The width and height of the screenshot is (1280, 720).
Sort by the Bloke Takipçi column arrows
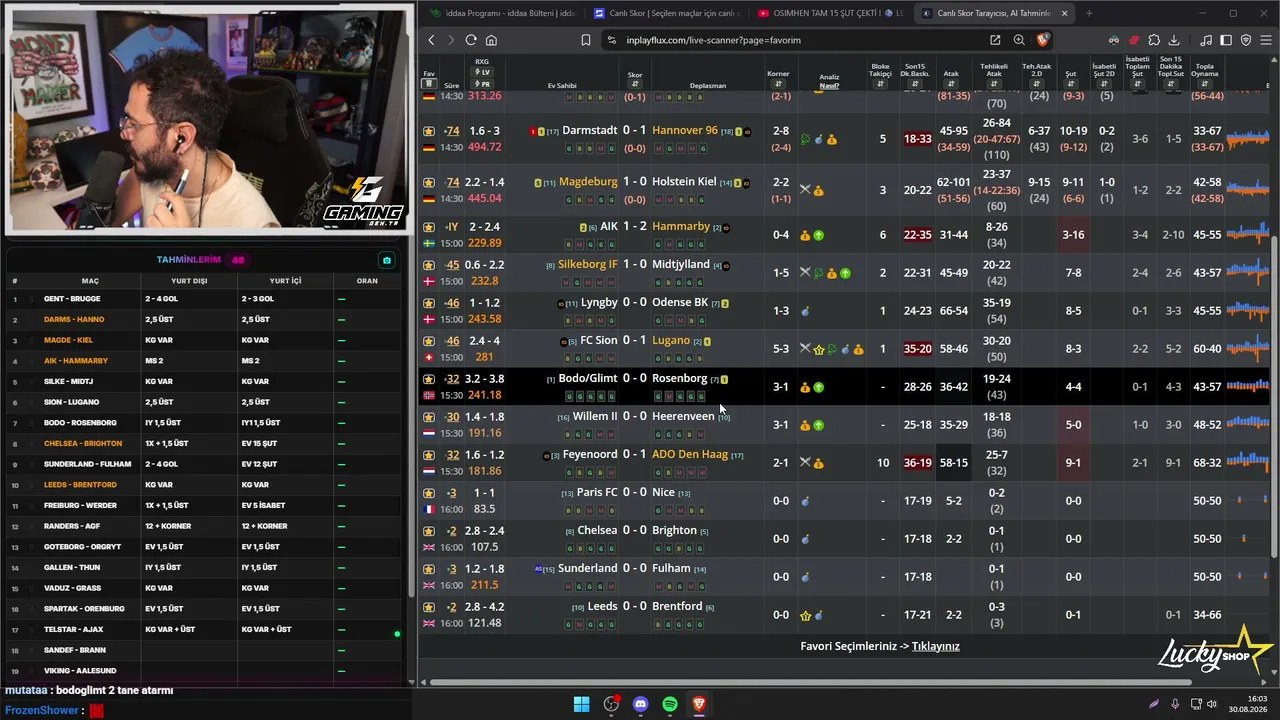[880, 84]
